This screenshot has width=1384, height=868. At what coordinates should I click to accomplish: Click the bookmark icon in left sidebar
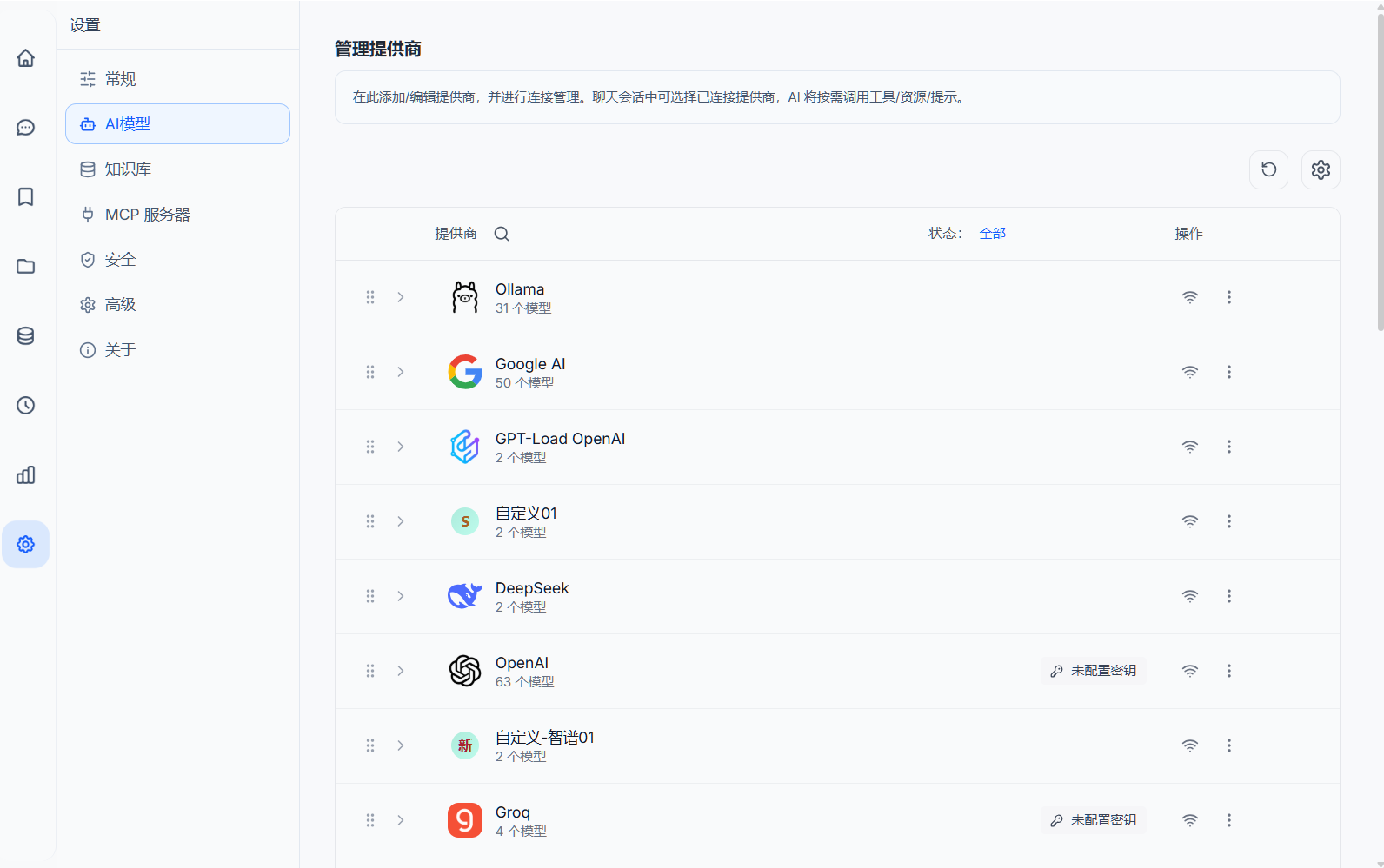click(x=26, y=197)
